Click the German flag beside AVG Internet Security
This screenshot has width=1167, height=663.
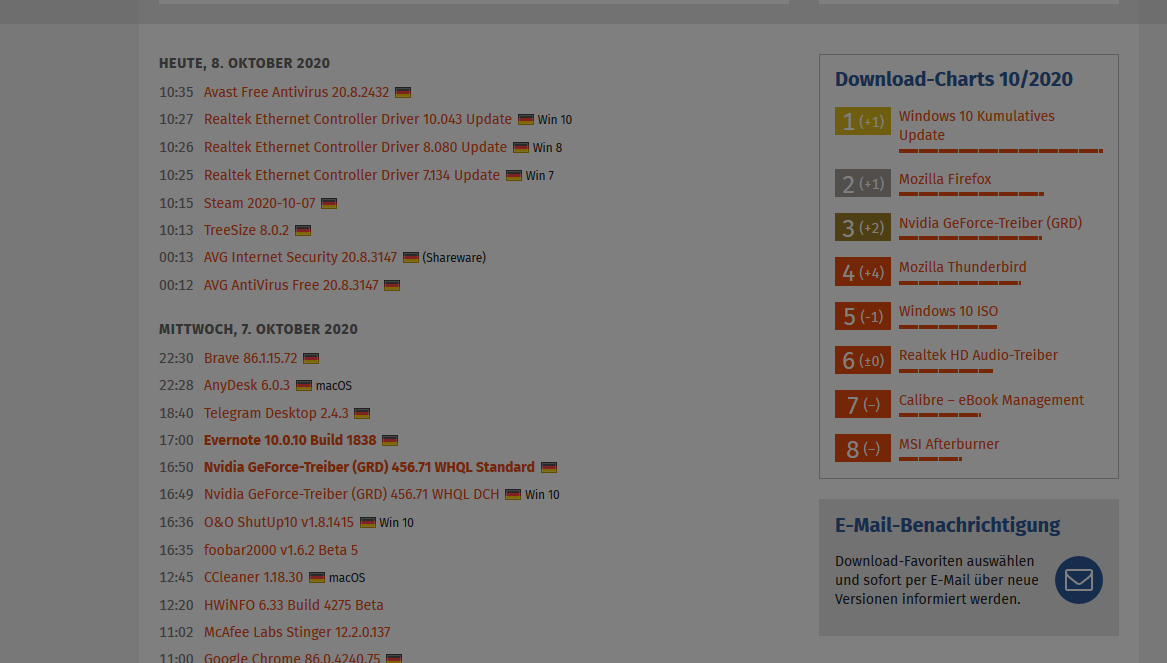[411, 257]
